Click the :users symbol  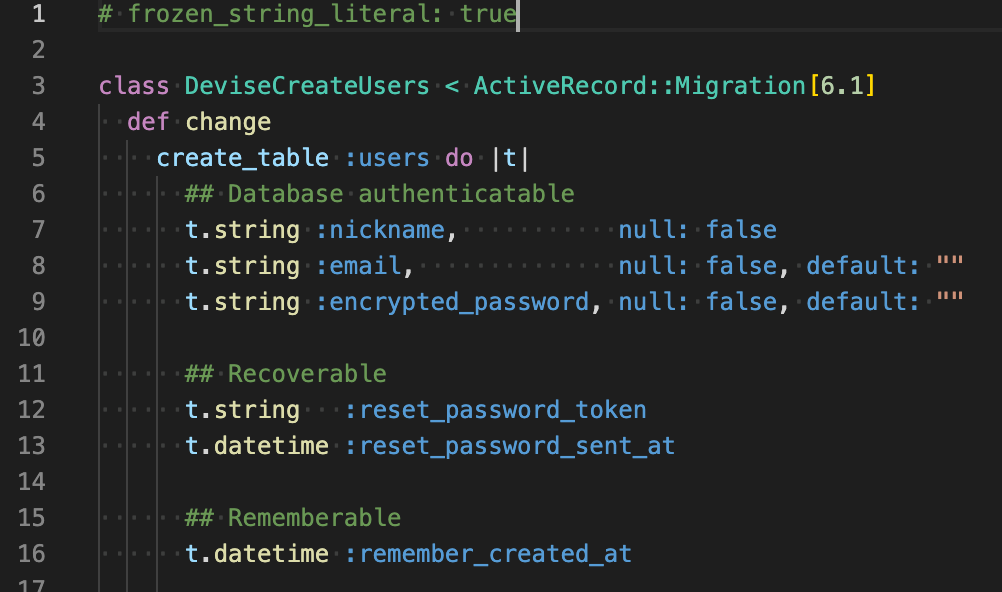pyautogui.click(x=387, y=158)
